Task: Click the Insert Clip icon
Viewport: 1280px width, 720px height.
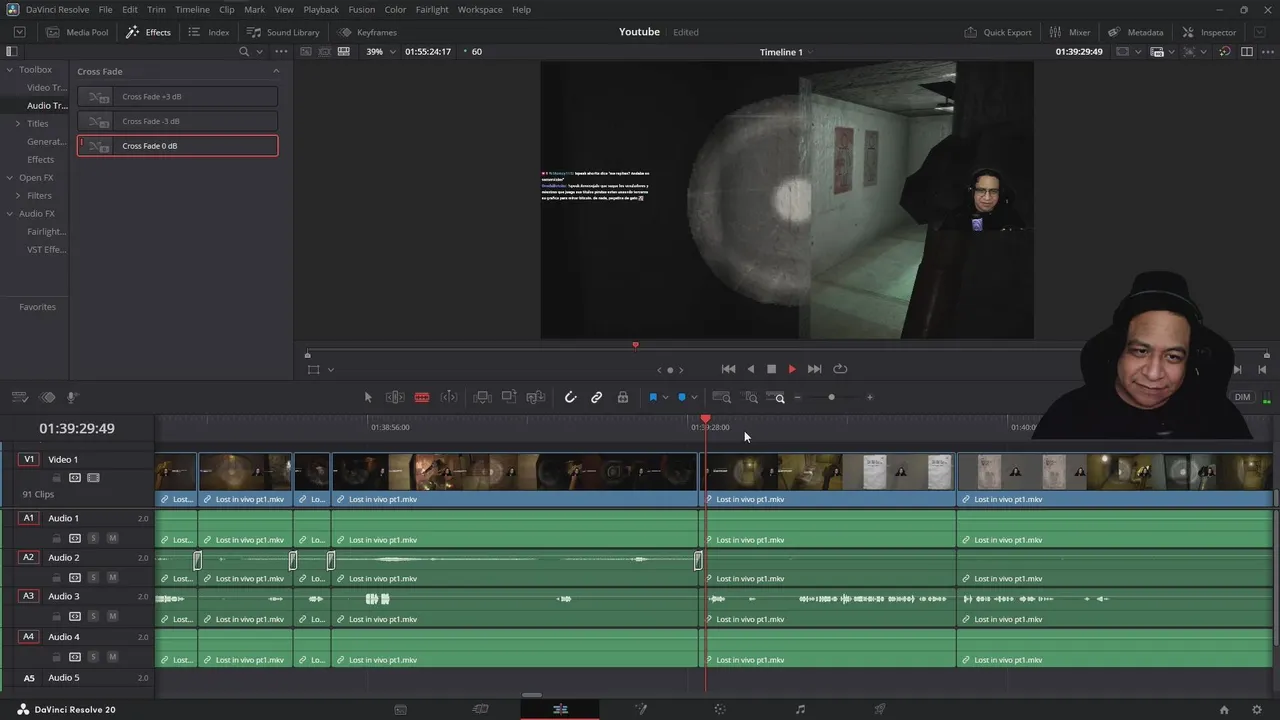Action: 482,397
